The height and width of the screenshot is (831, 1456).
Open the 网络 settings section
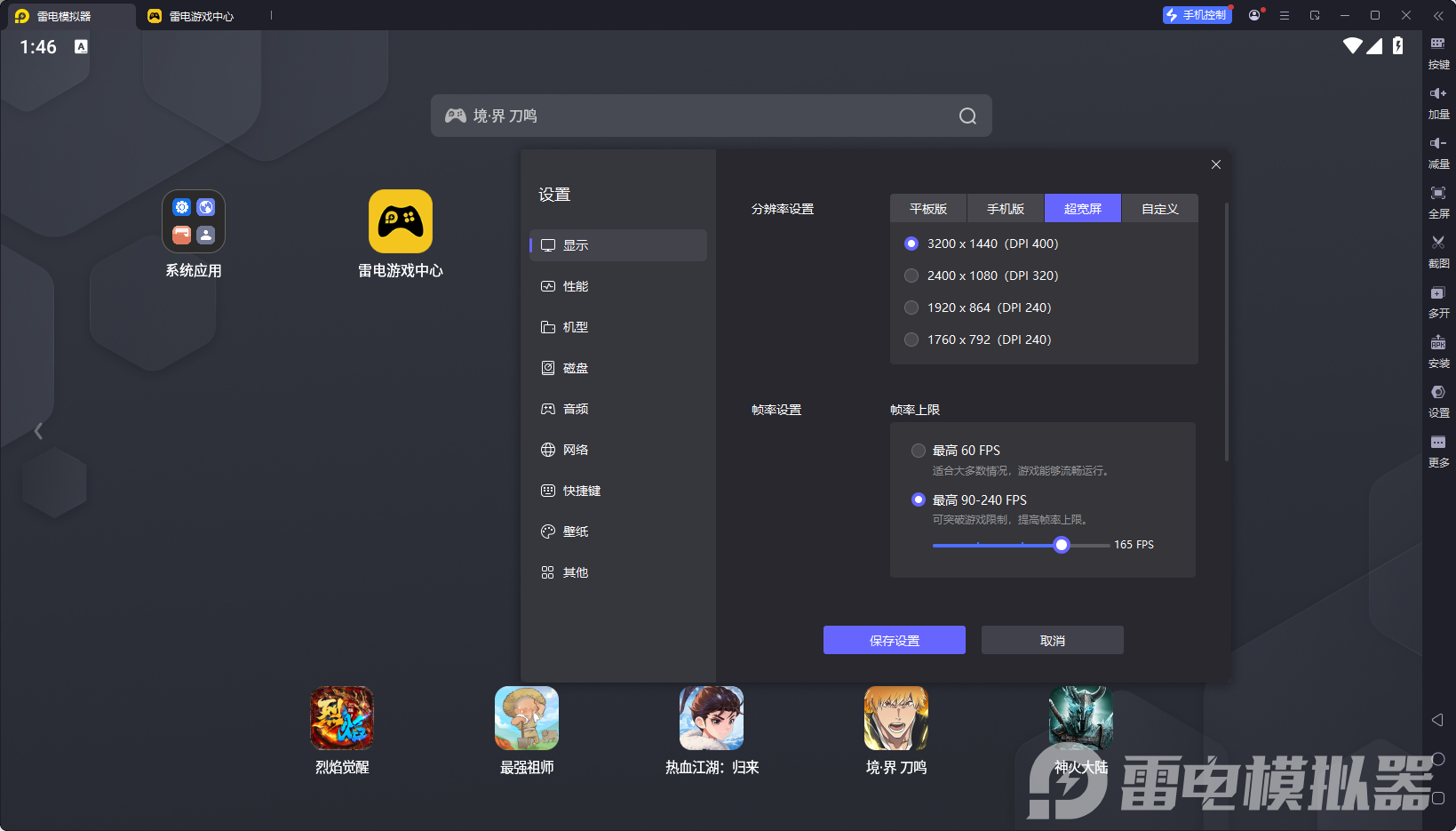[x=618, y=450]
